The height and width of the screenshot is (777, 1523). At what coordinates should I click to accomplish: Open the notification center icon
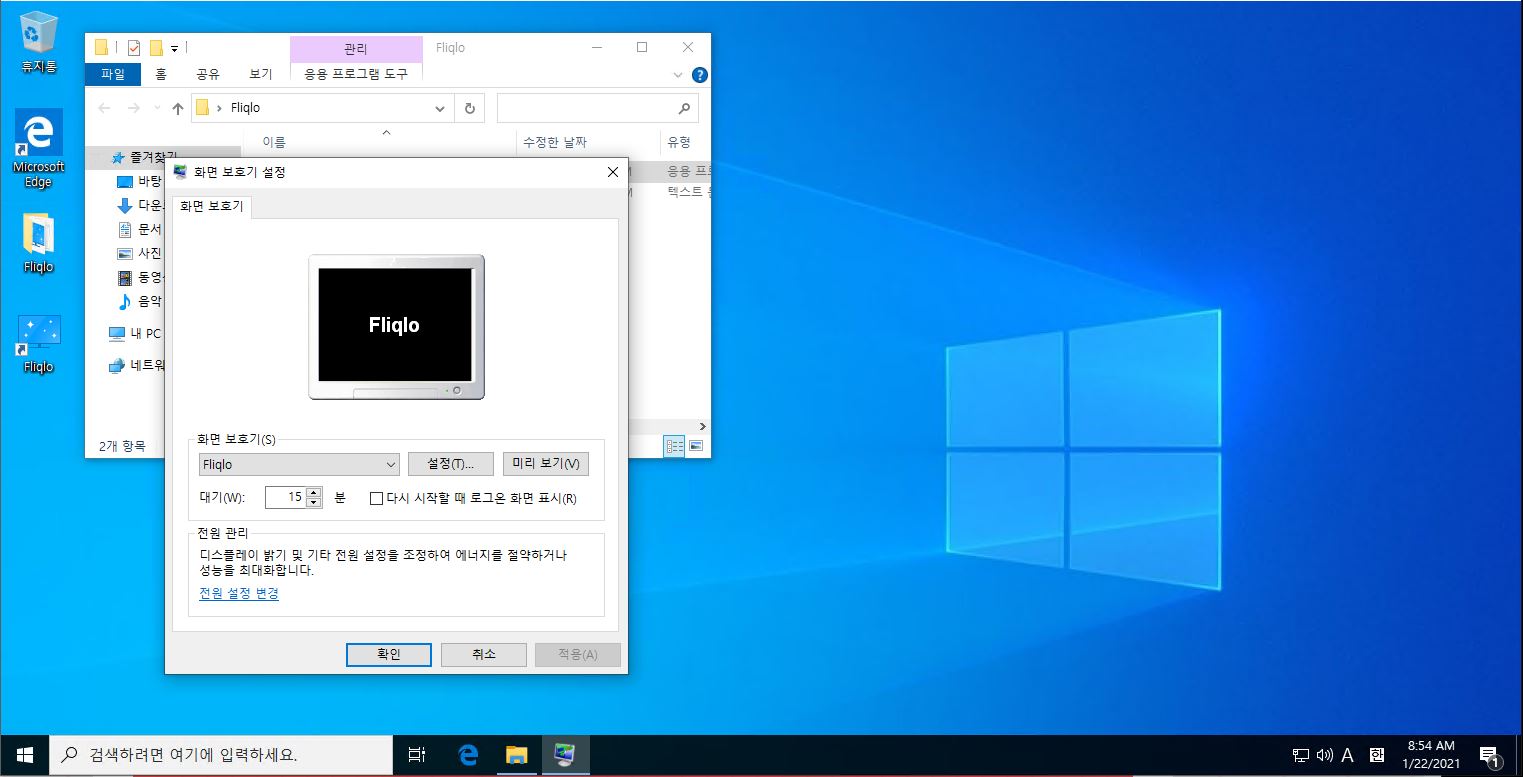tap(1489, 756)
